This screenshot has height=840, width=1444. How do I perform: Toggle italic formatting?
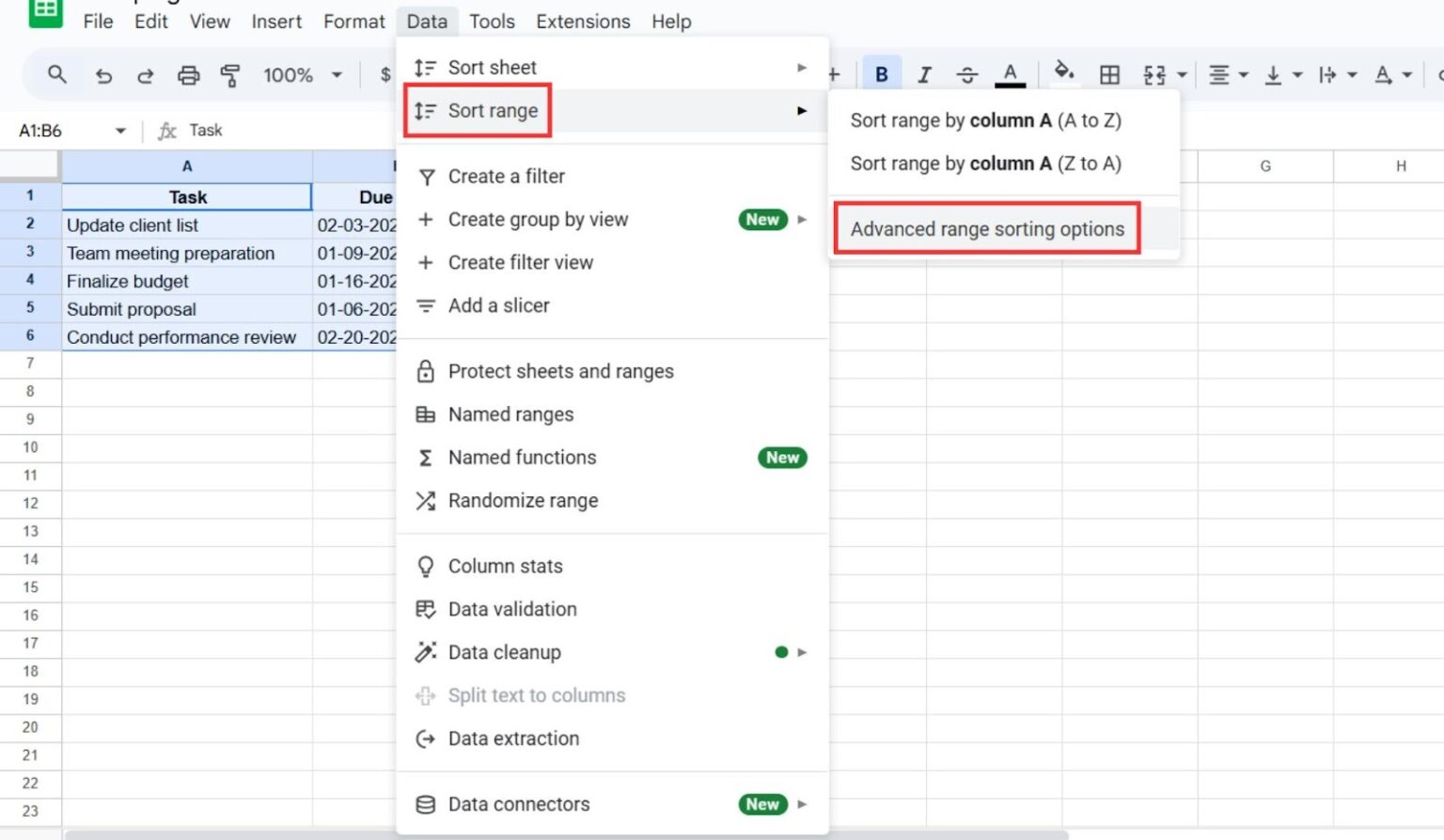[924, 74]
